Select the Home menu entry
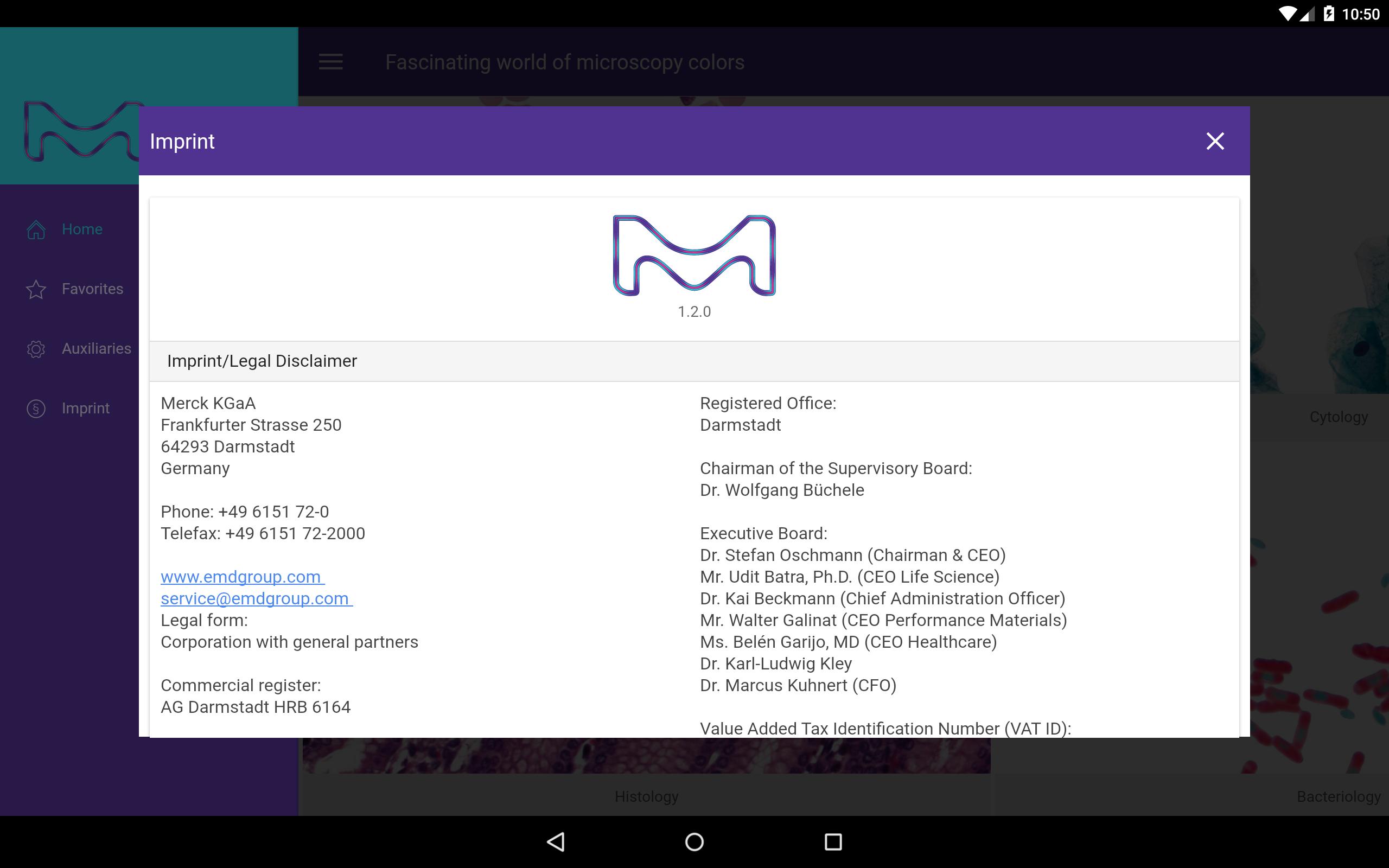Image resolution: width=1389 pixels, height=868 pixels. point(82,229)
